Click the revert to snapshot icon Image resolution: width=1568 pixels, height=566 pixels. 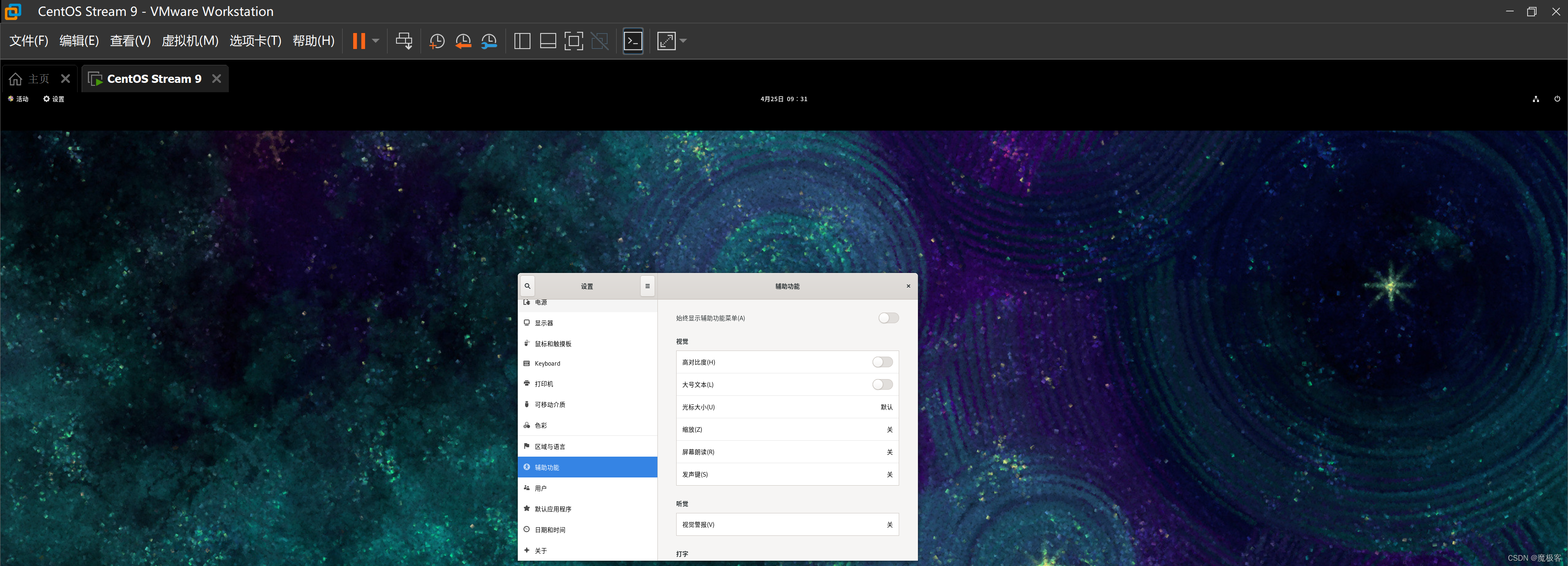click(x=463, y=41)
